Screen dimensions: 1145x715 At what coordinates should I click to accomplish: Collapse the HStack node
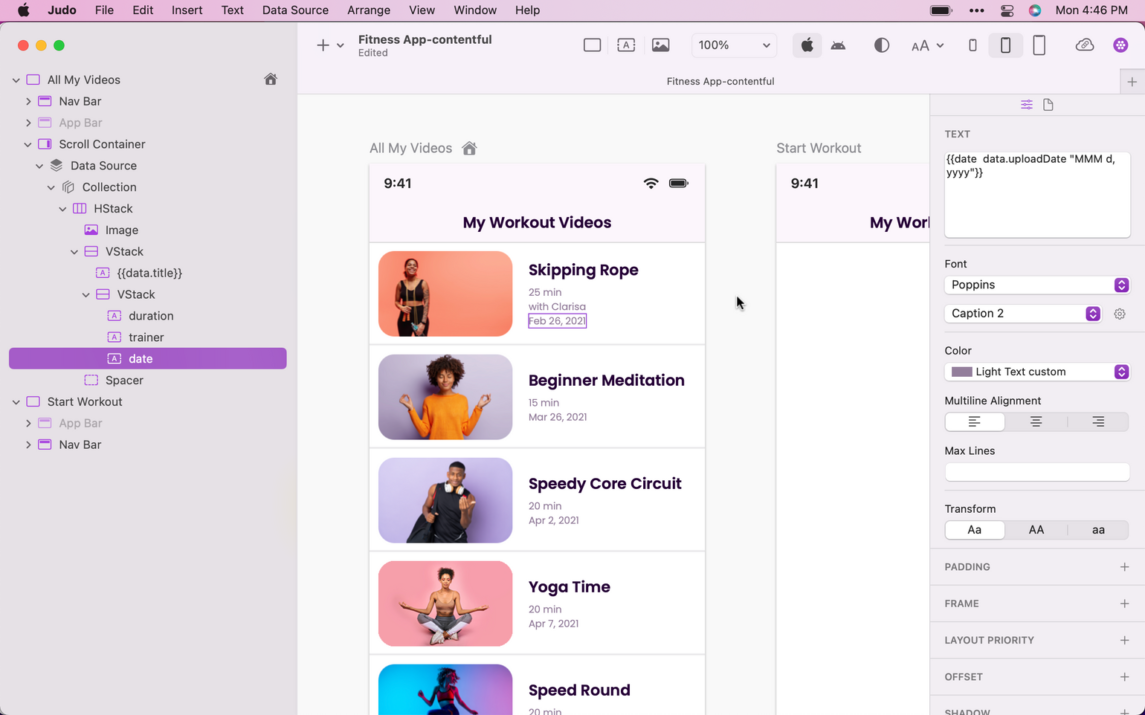pyautogui.click(x=63, y=209)
